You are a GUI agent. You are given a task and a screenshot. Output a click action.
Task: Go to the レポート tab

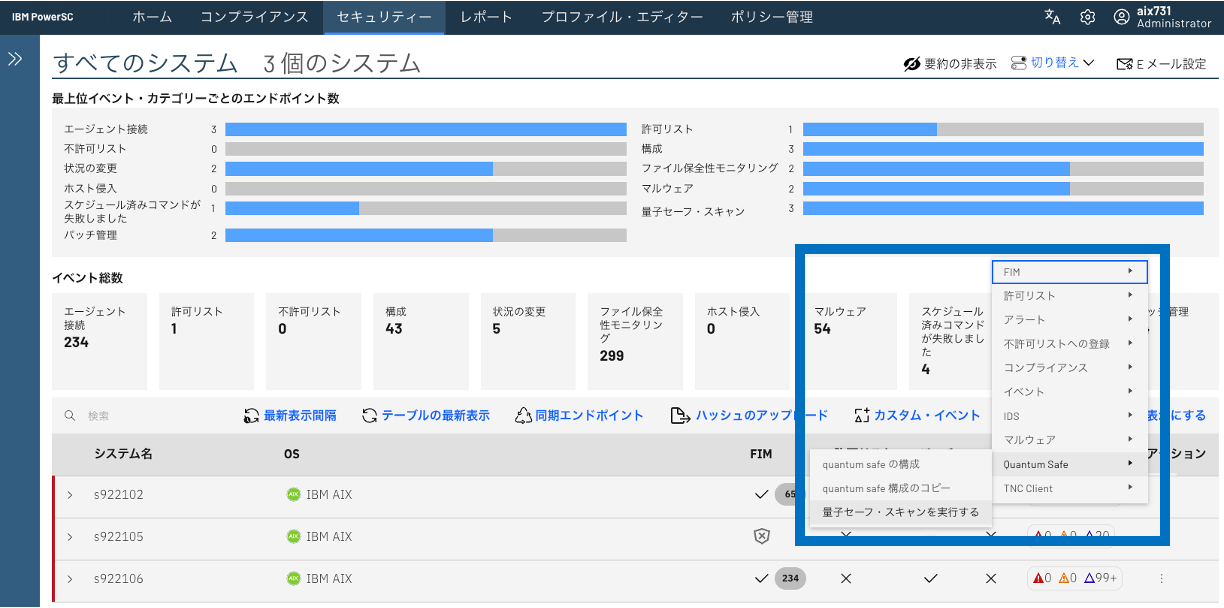(x=486, y=17)
